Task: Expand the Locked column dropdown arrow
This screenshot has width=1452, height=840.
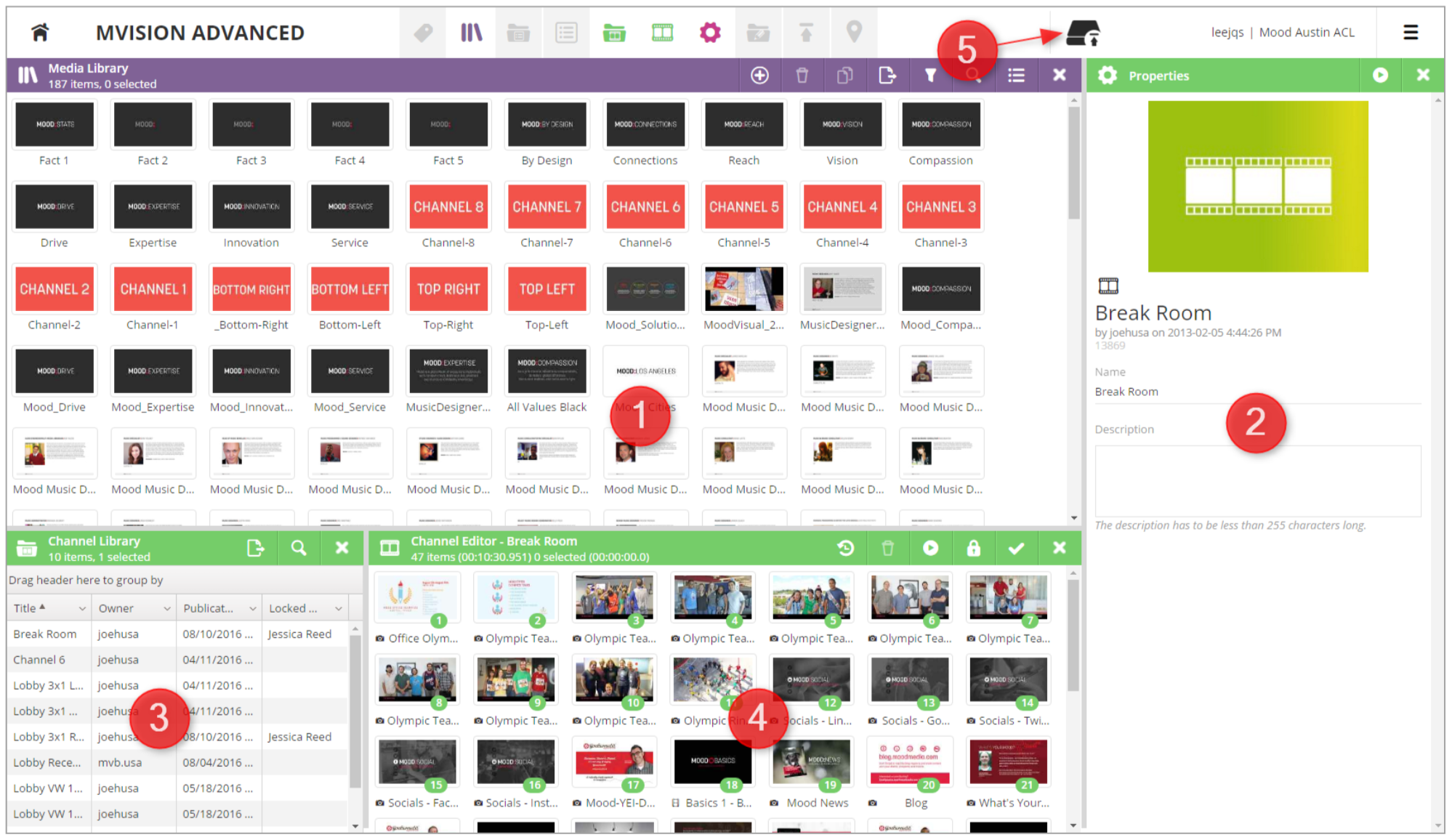Action: tap(339, 608)
